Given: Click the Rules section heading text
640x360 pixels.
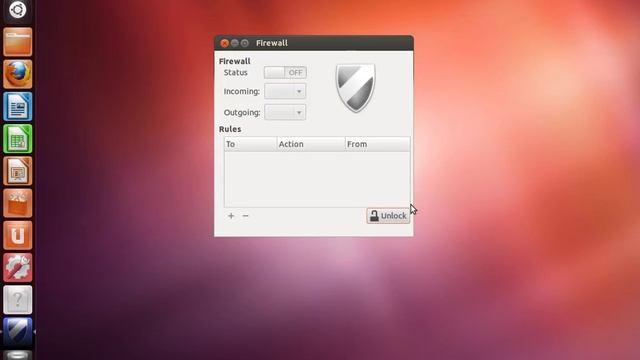Looking at the screenshot, I should (230, 129).
